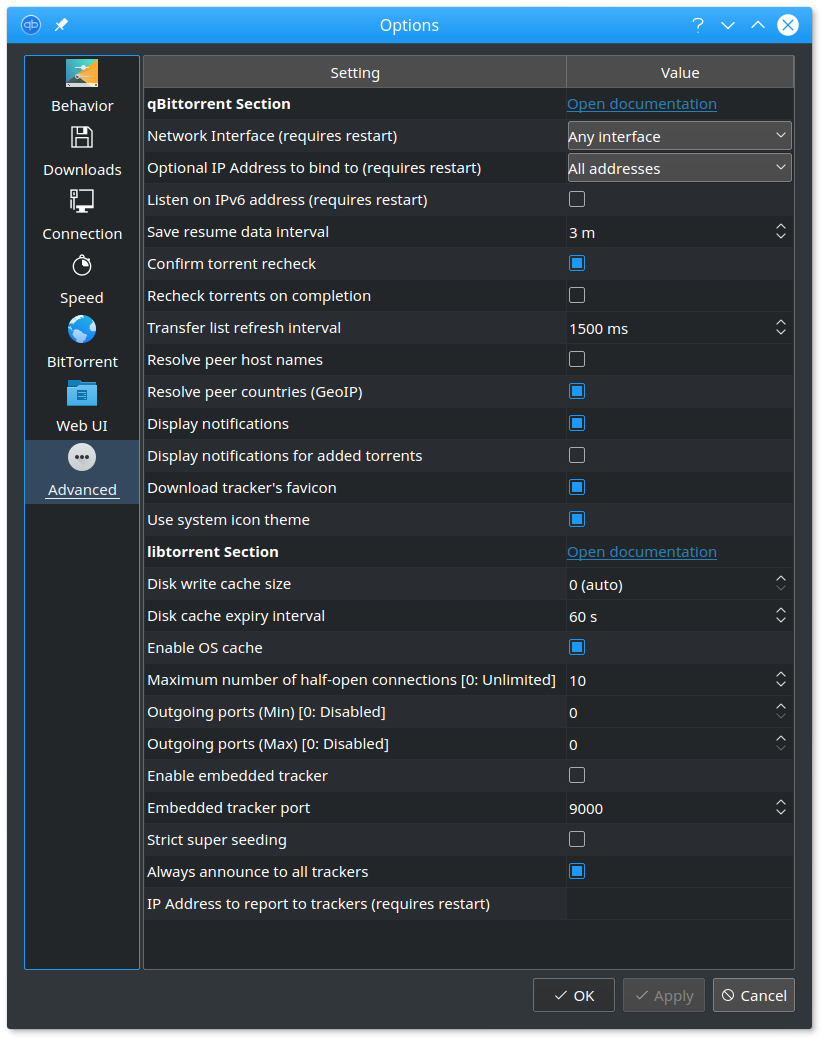
Task: Open the BitTorrent globe icon
Action: pyautogui.click(x=82, y=329)
